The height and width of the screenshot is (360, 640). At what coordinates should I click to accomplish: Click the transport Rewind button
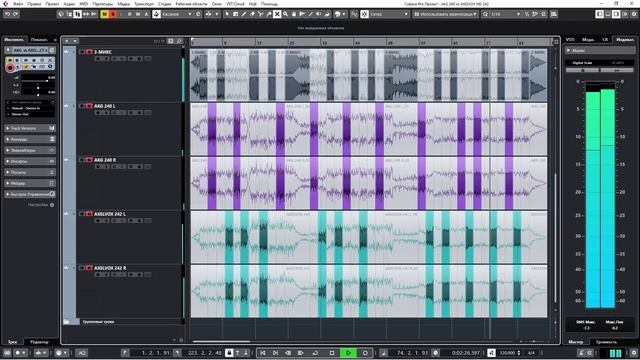[288, 353]
